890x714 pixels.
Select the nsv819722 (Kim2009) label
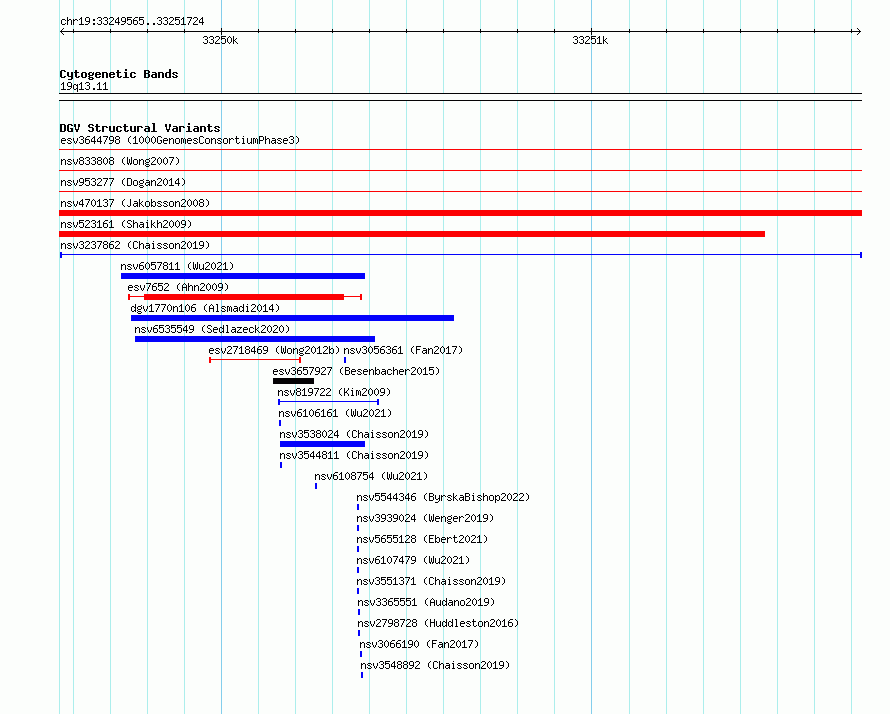(334, 392)
